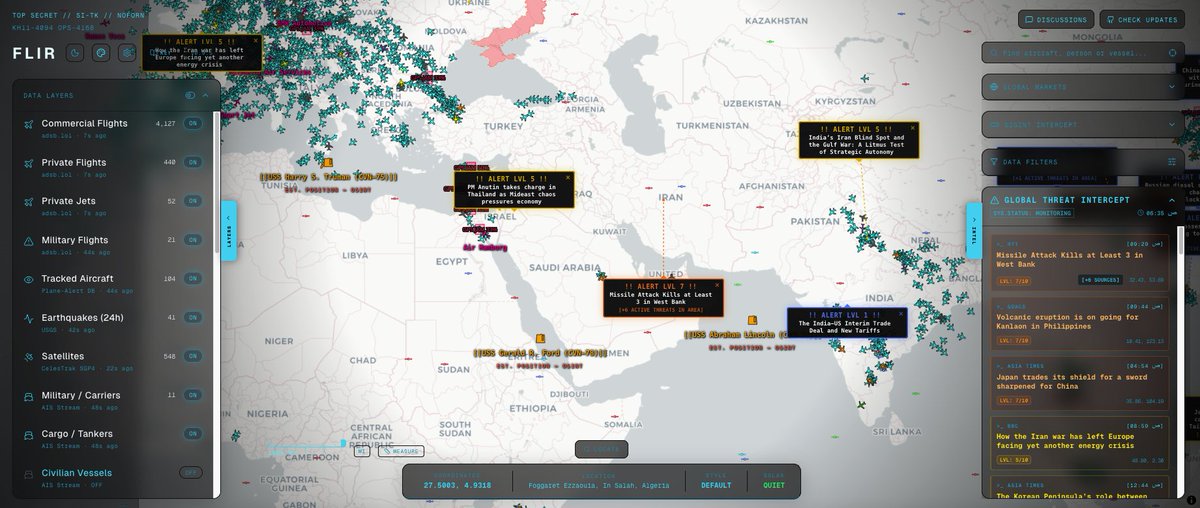1200x508 pixels.
Task: Click the locate crosshair icon in search bar
Action: tap(1172, 53)
